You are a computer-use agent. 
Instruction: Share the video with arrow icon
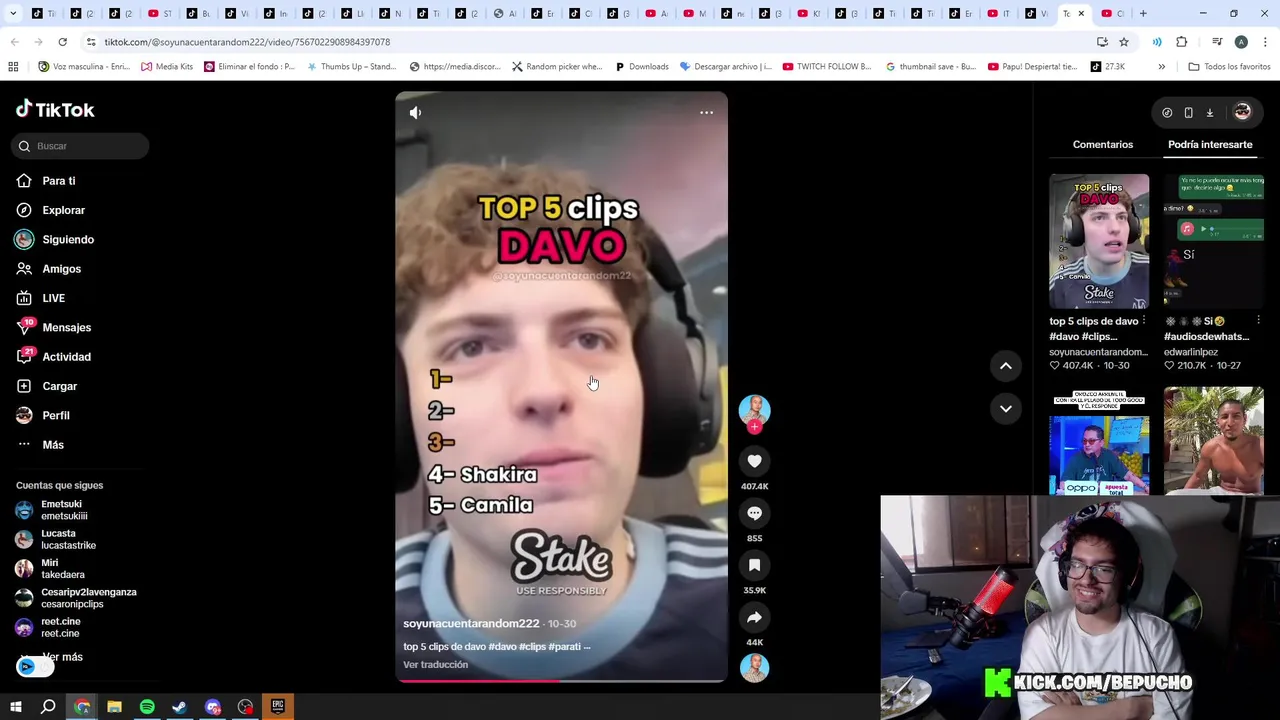click(x=754, y=617)
